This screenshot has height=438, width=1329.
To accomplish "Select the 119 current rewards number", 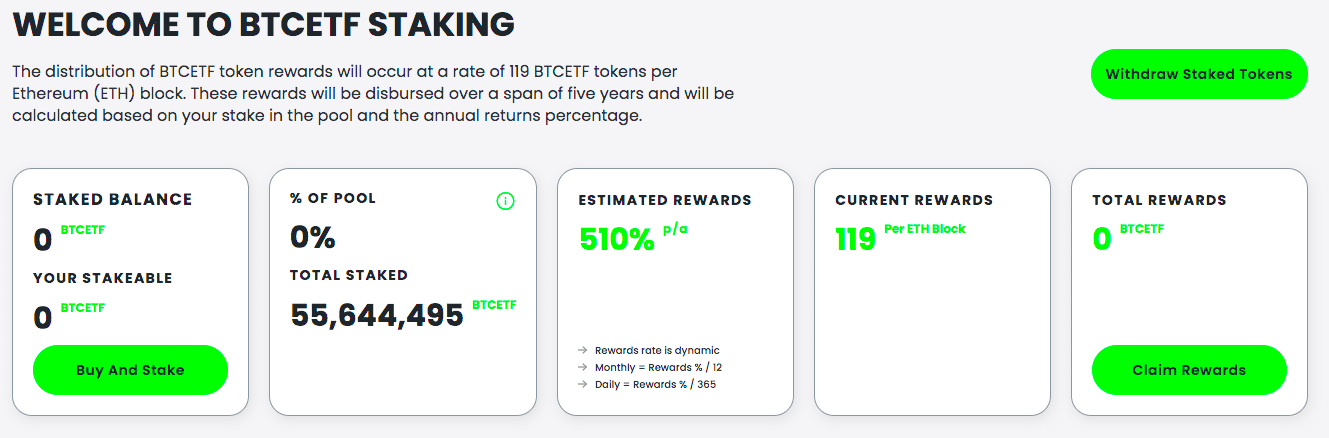I will pos(856,239).
